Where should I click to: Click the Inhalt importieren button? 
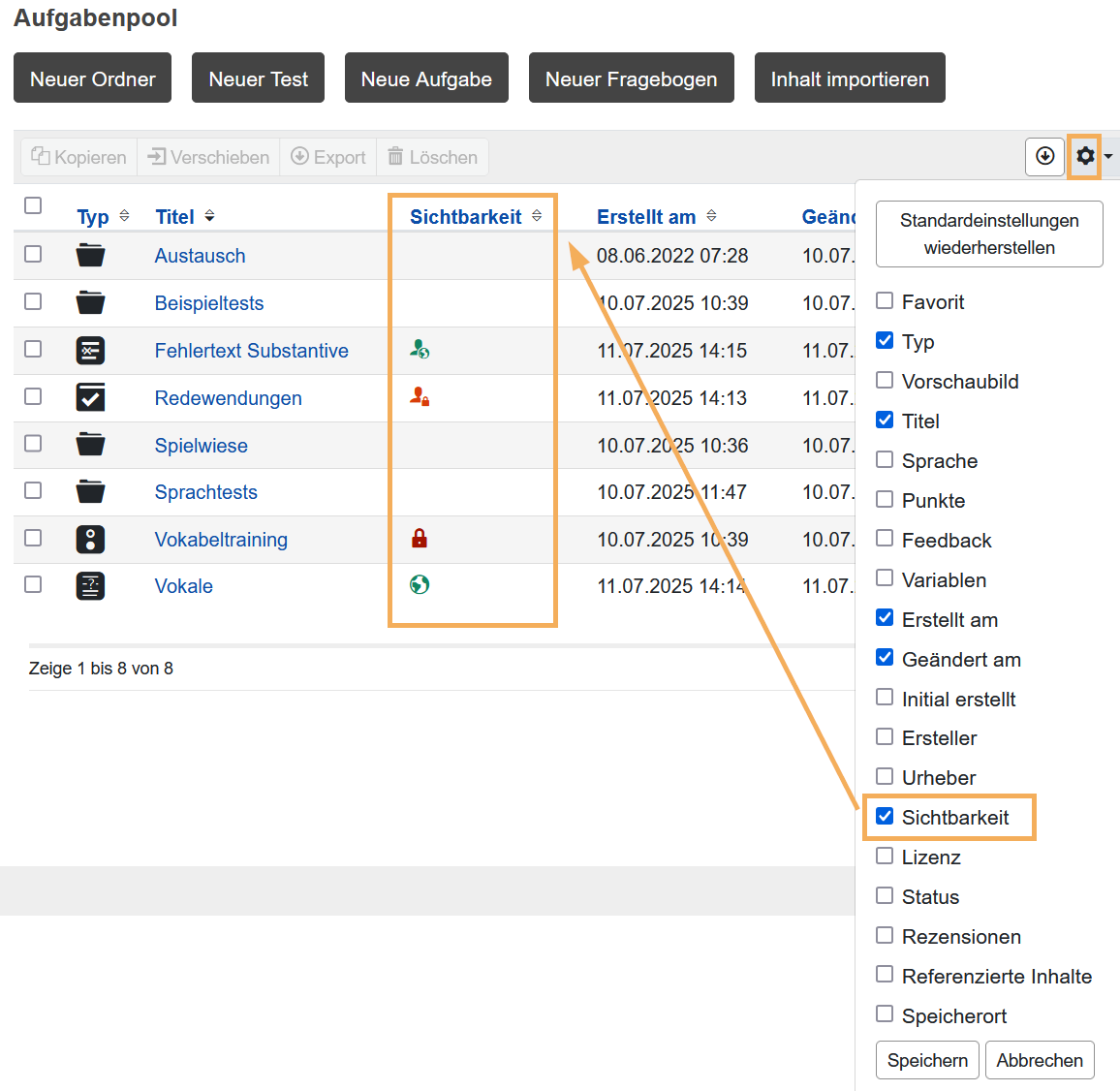click(x=849, y=78)
